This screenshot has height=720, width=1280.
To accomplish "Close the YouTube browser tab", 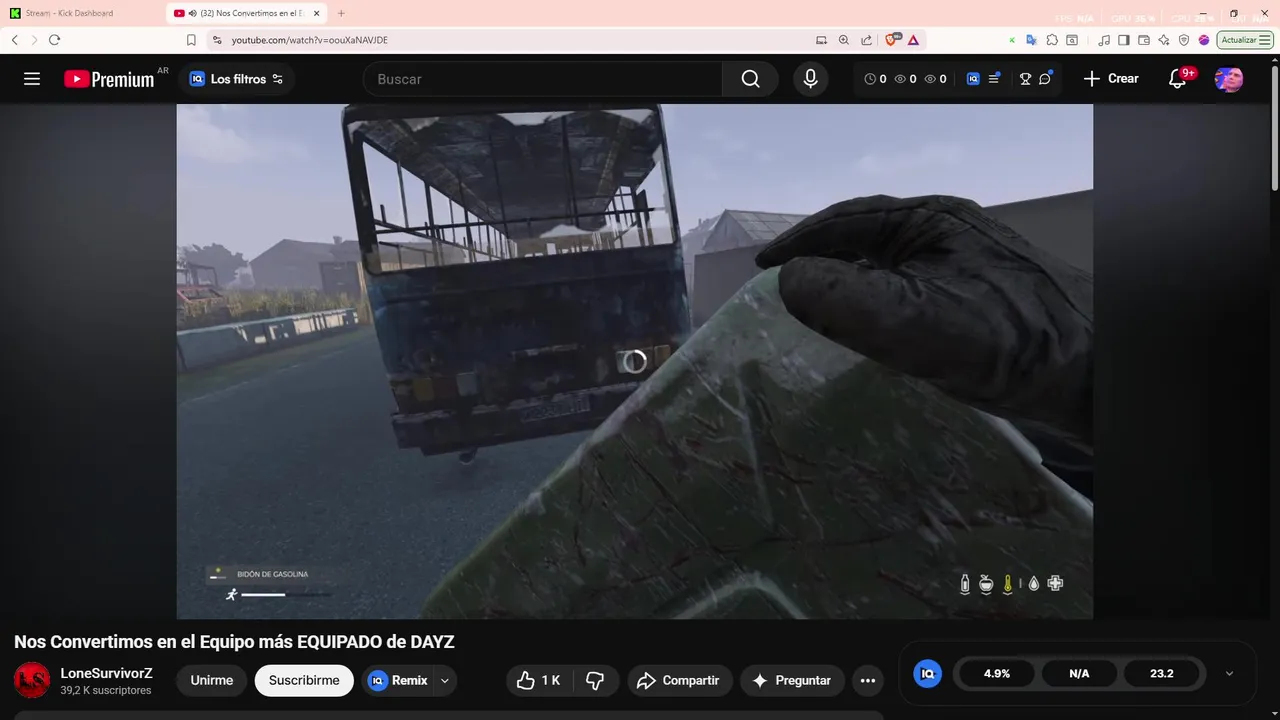I will click(317, 13).
